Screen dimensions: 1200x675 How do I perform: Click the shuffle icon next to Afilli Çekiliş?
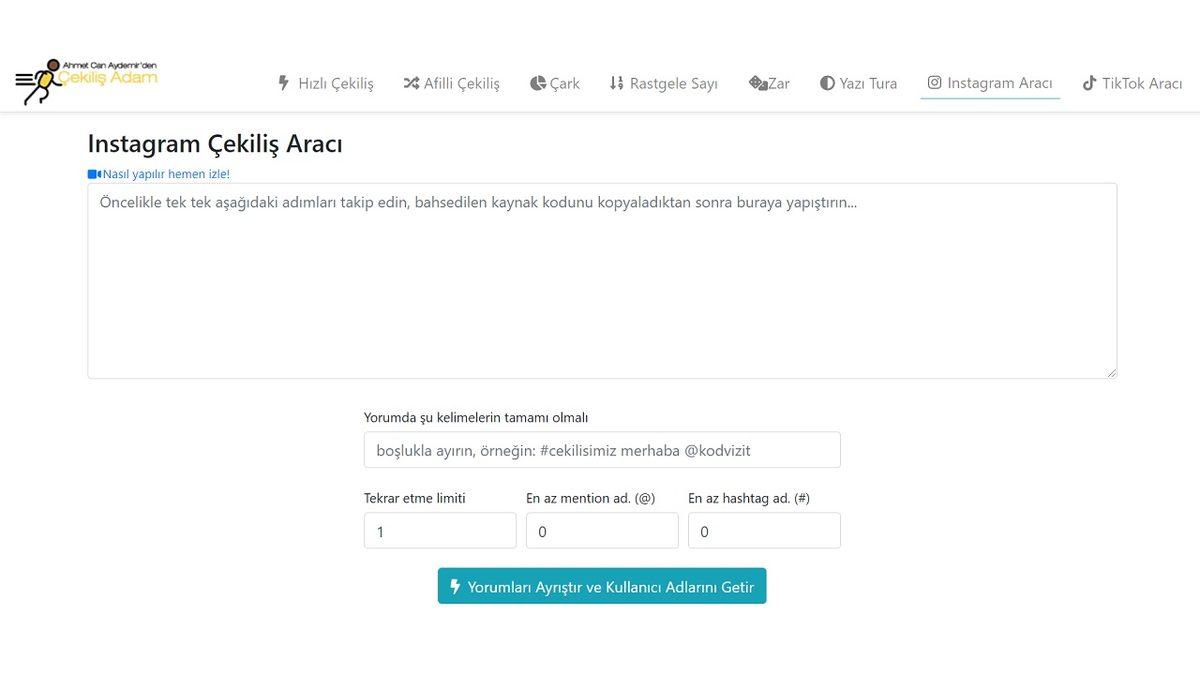411,83
